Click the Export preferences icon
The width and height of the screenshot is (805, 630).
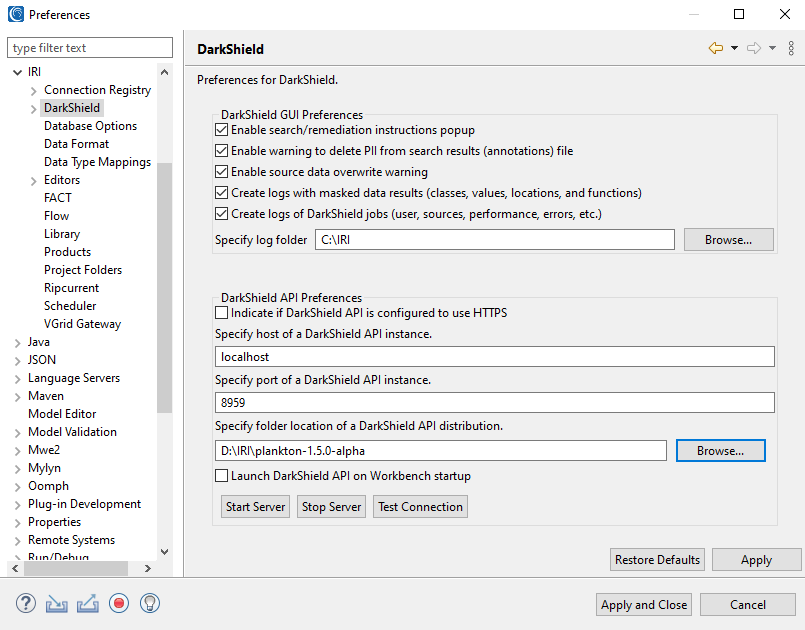[x=86, y=603]
